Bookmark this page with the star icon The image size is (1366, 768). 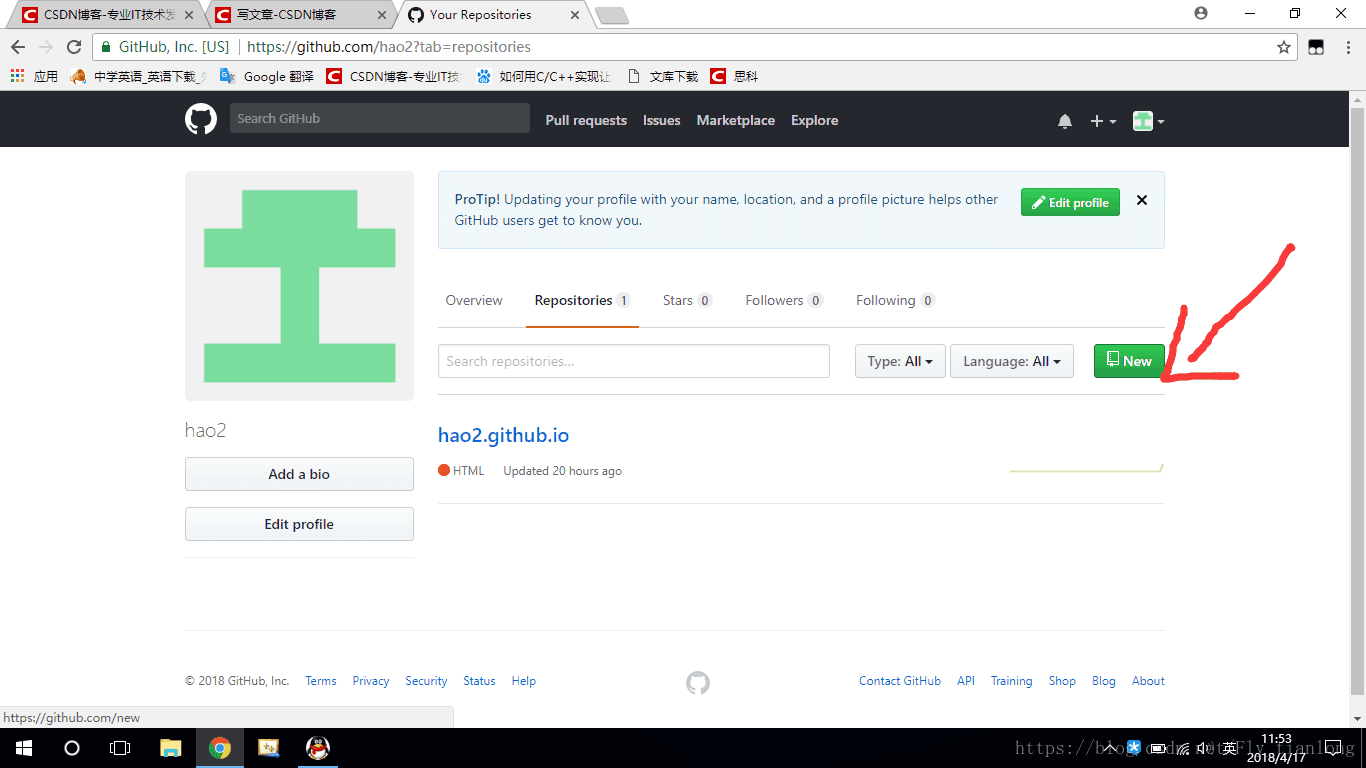[x=1284, y=47]
